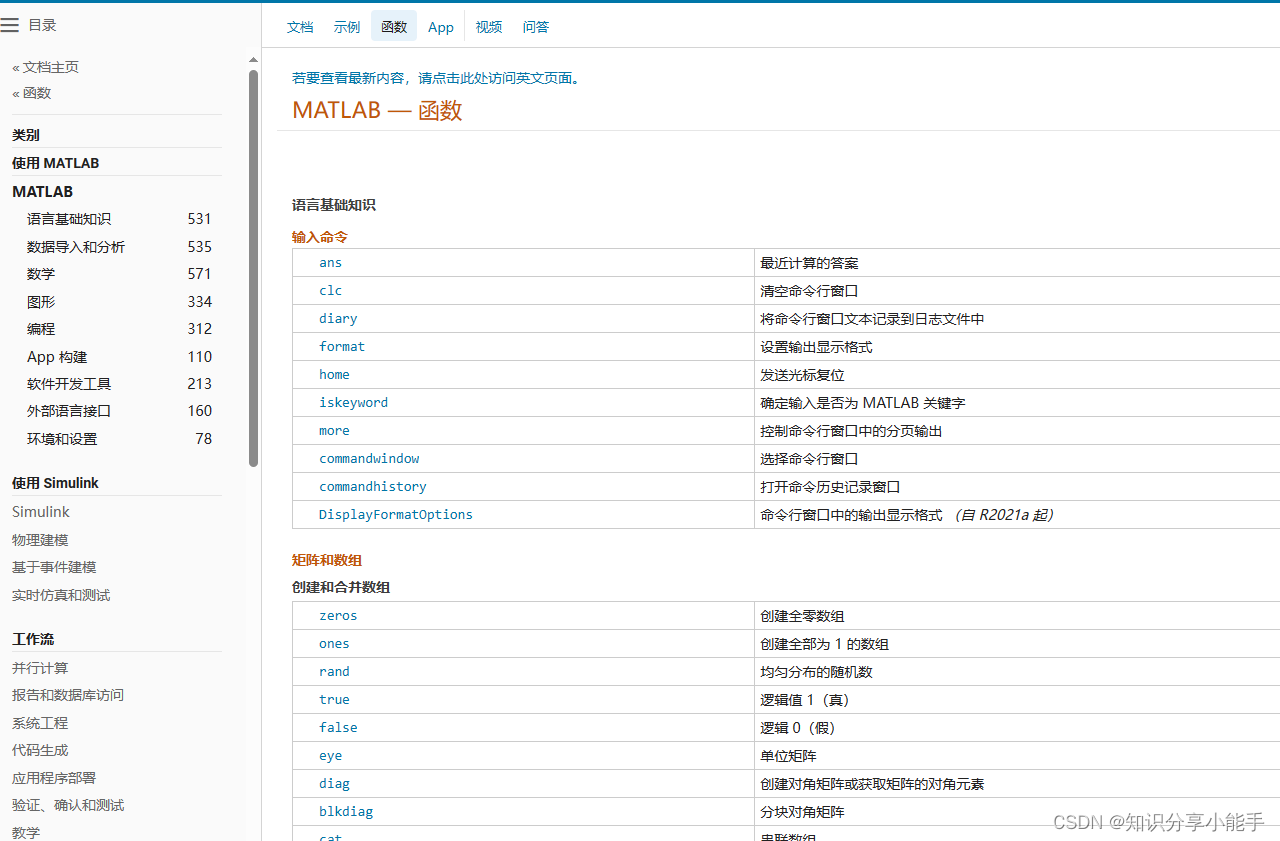Open 系统工程 link
Viewport: 1280px width, 841px height.
tap(40, 723)
